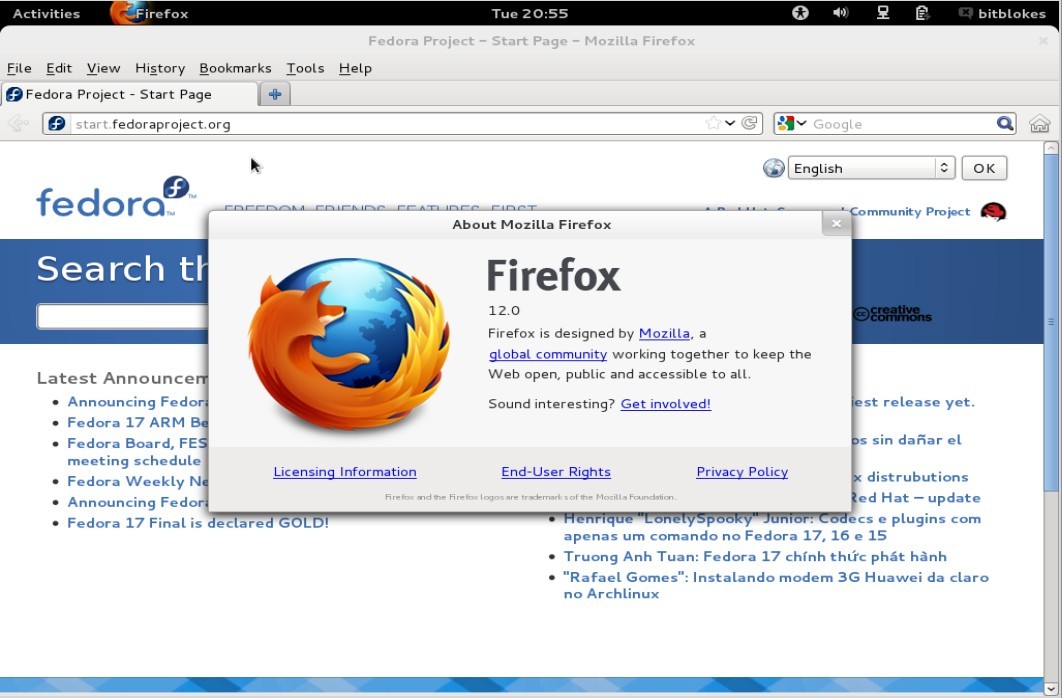Open the Mozilla link
The image size is (1062, 698).
click(664, 333)
